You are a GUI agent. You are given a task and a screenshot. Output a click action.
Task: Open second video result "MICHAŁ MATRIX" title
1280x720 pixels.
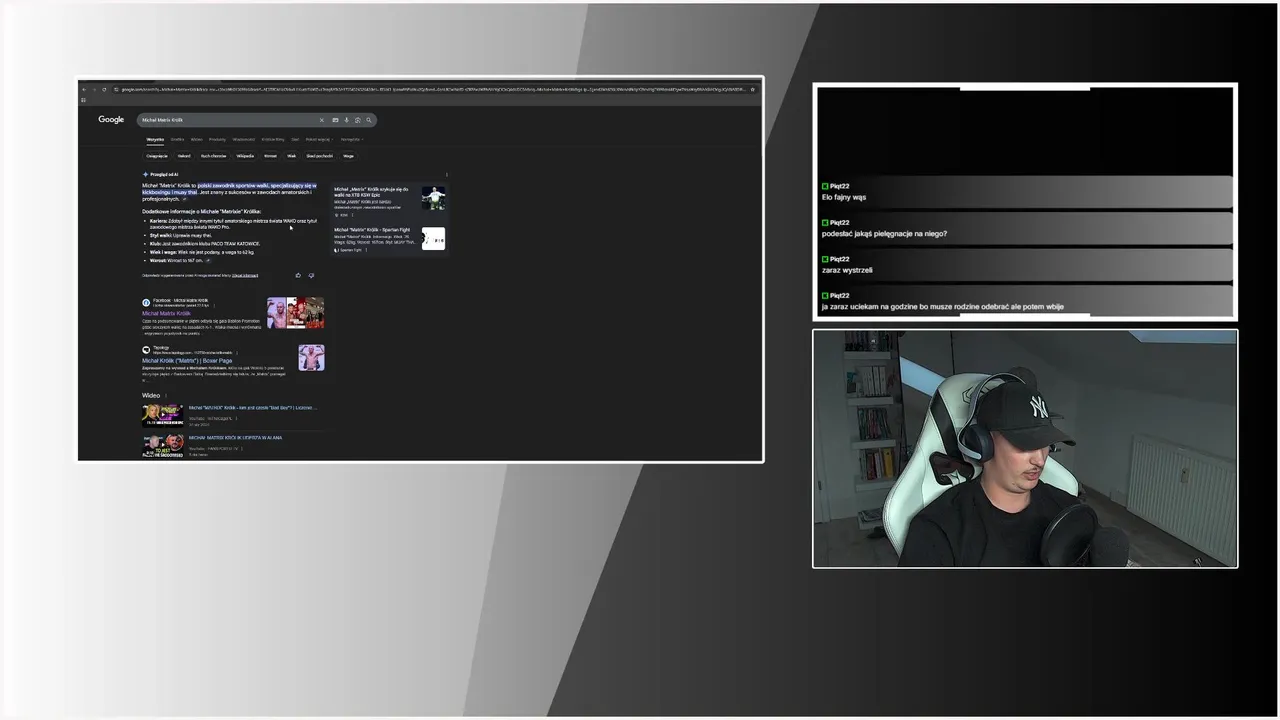coord(235,438)
